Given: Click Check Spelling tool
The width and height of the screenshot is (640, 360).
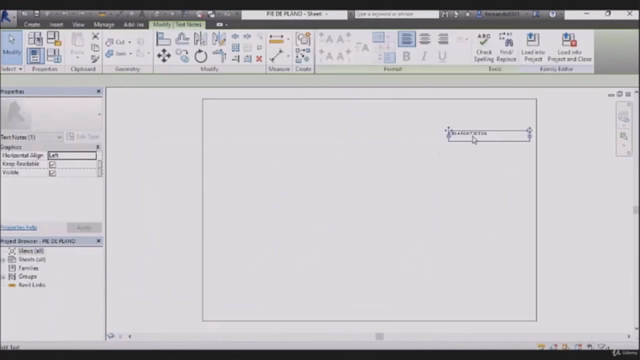Looking at the screenshot, I should [x=484, y=47].
